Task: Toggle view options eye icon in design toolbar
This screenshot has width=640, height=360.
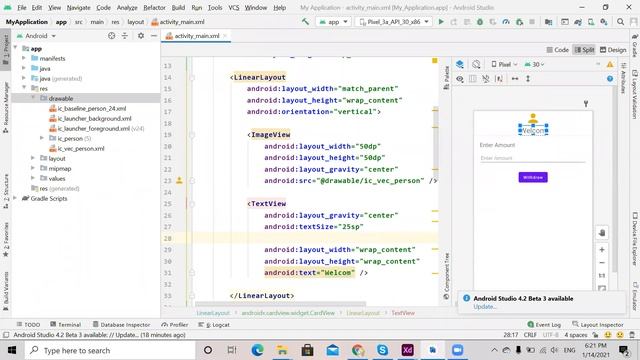Action: (x=460, y=79)
